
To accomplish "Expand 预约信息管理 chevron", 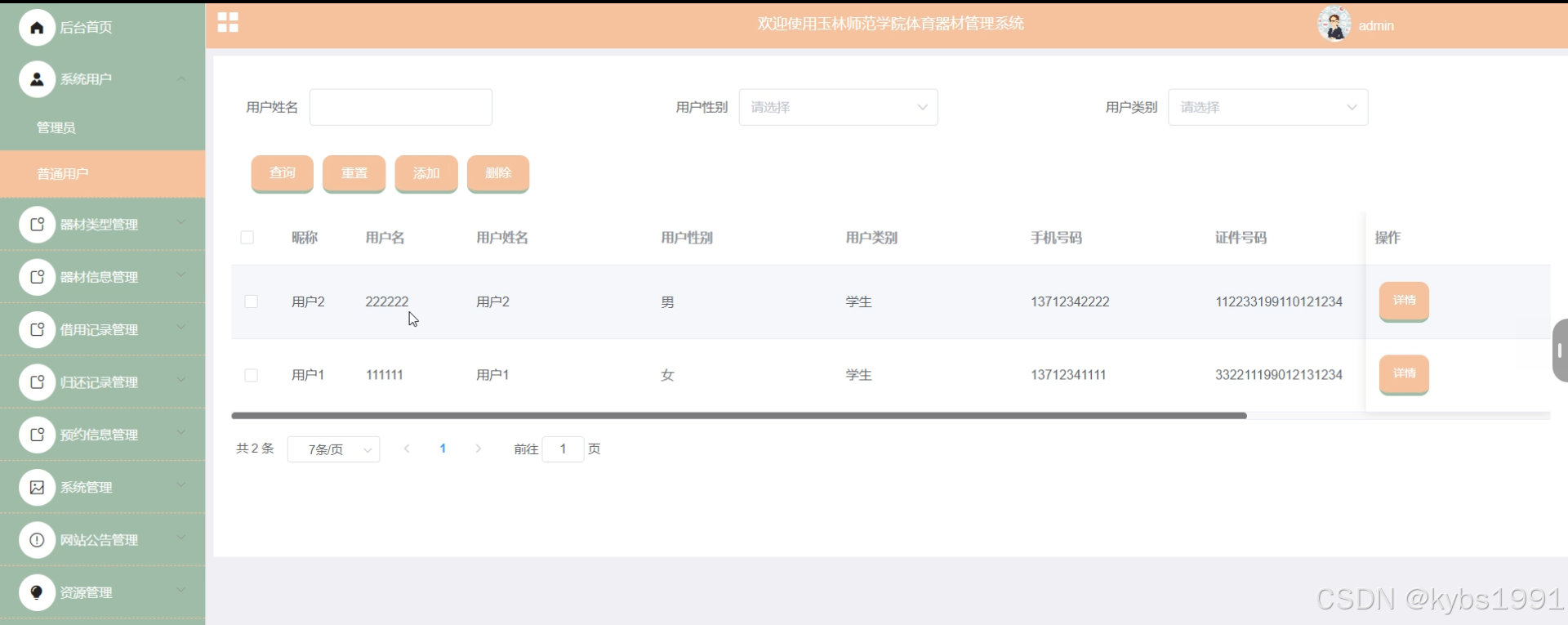I will 181,433.
